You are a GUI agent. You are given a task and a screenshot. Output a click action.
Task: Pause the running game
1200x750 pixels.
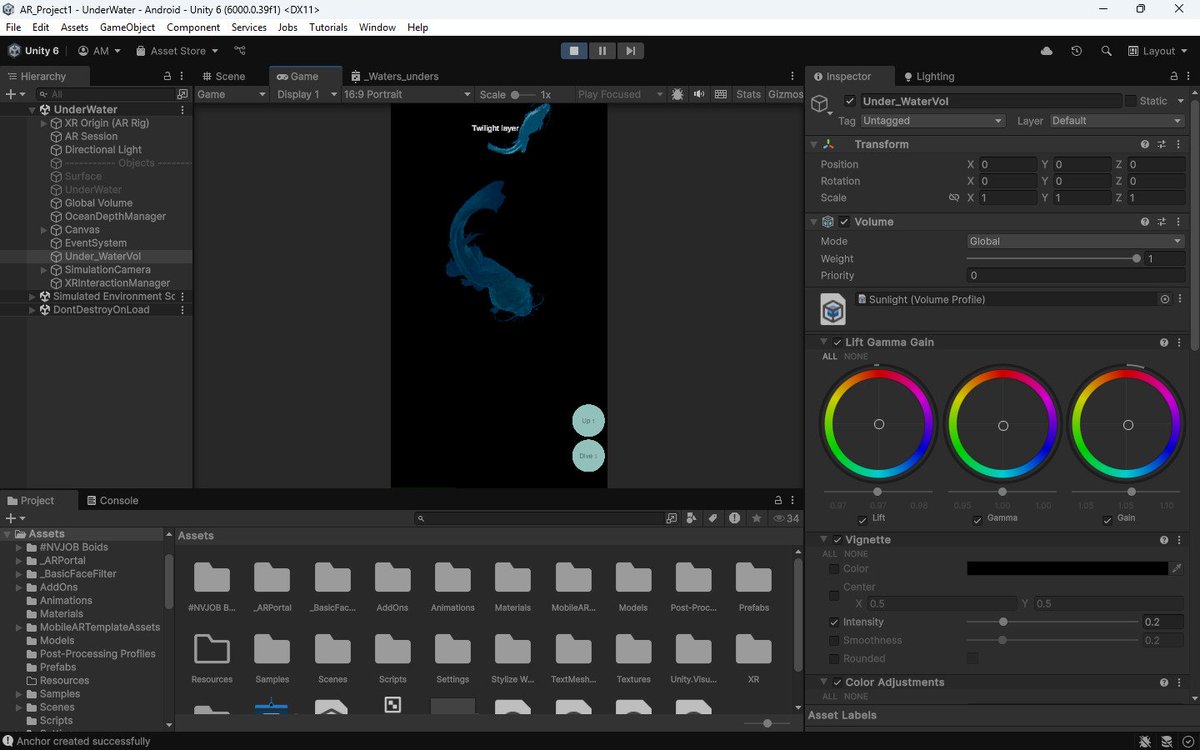[x=602, y=50]
